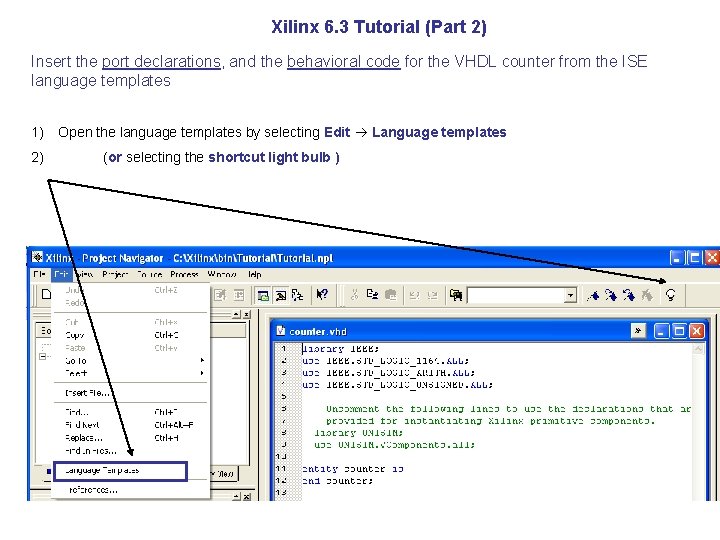Expand the Go To submenu
720x540 pixels.
pyautogui.click(x=129, y=360)
